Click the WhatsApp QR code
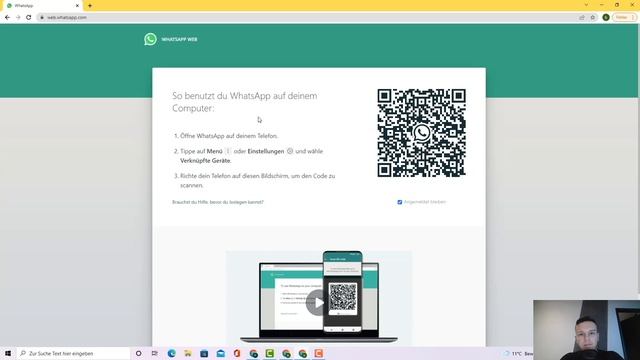The width and height of the screenshot is (640, 360). pos(421,133)
